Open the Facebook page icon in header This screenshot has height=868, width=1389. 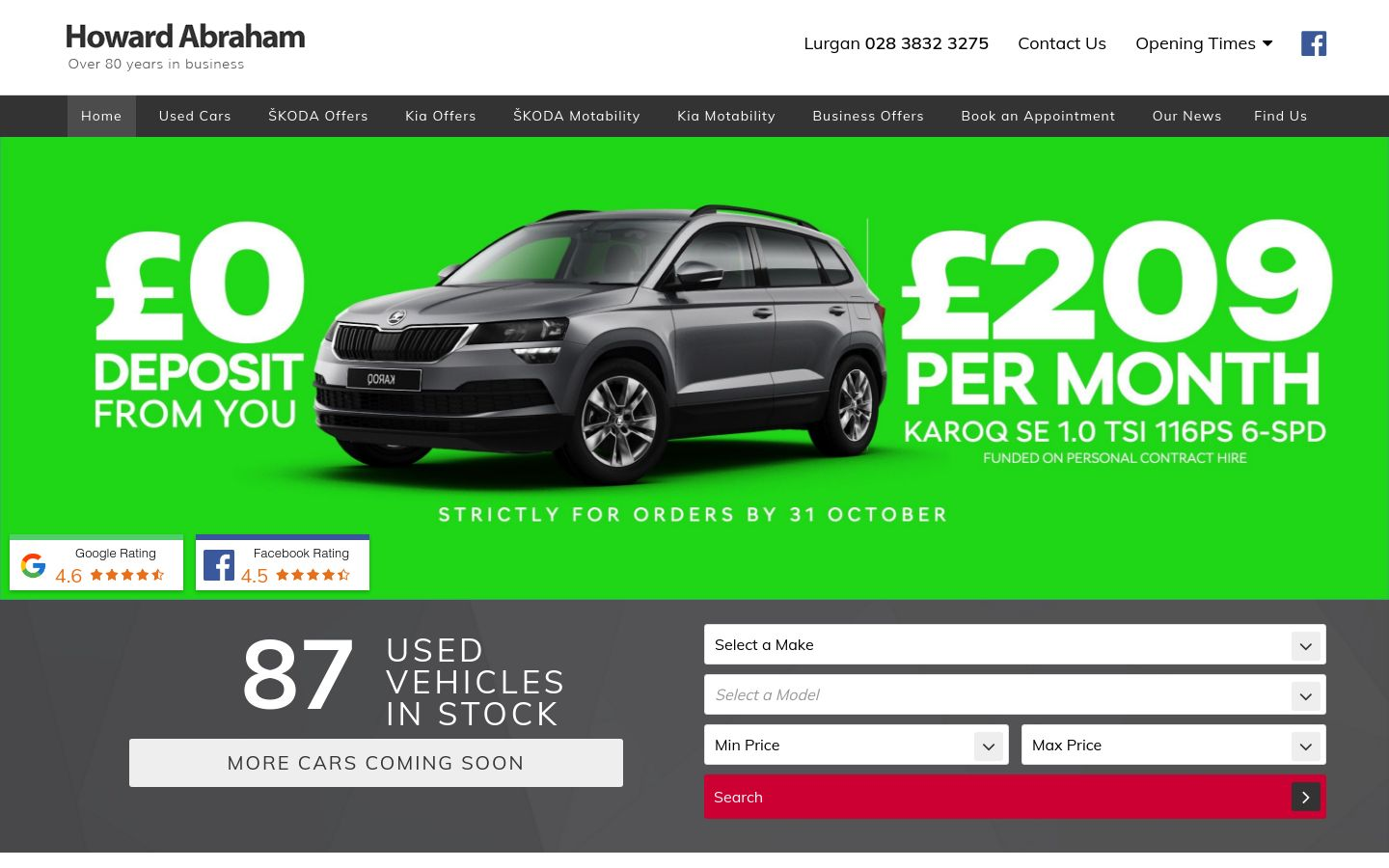coord(1314,43)
